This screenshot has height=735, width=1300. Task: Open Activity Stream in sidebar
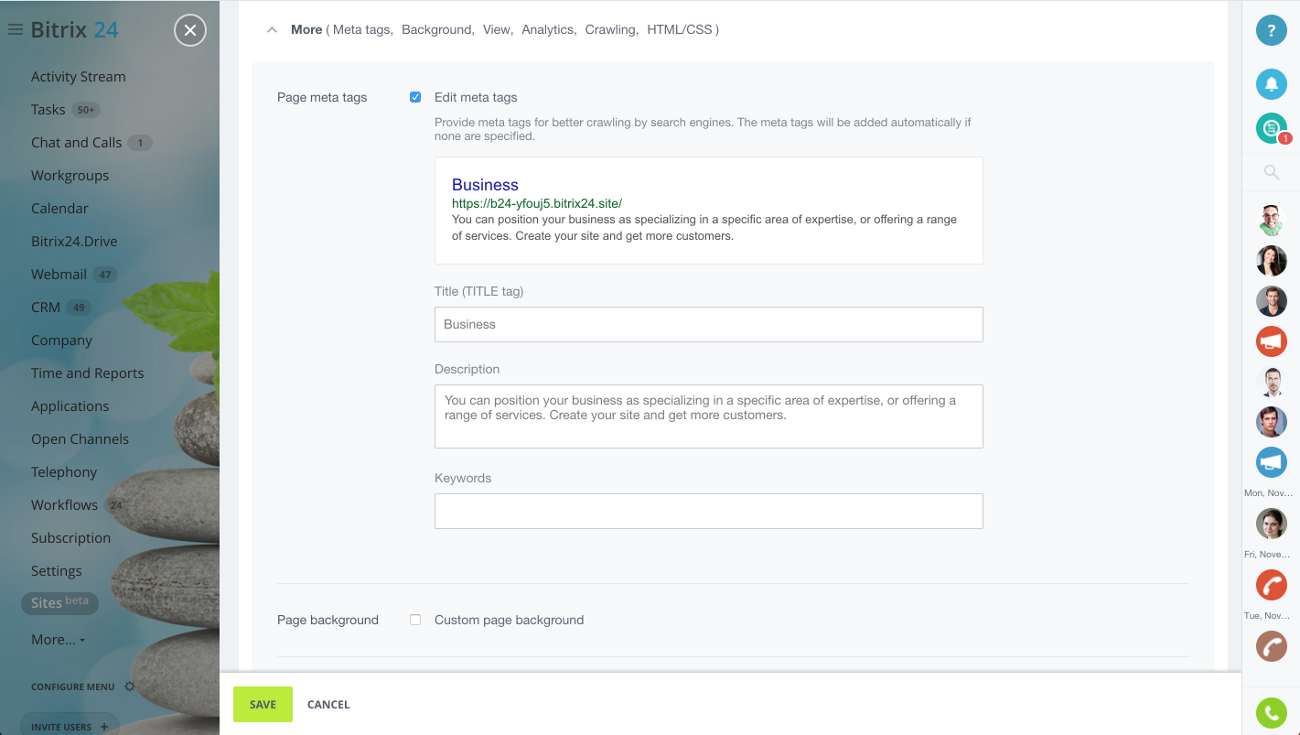pos(78,77)
